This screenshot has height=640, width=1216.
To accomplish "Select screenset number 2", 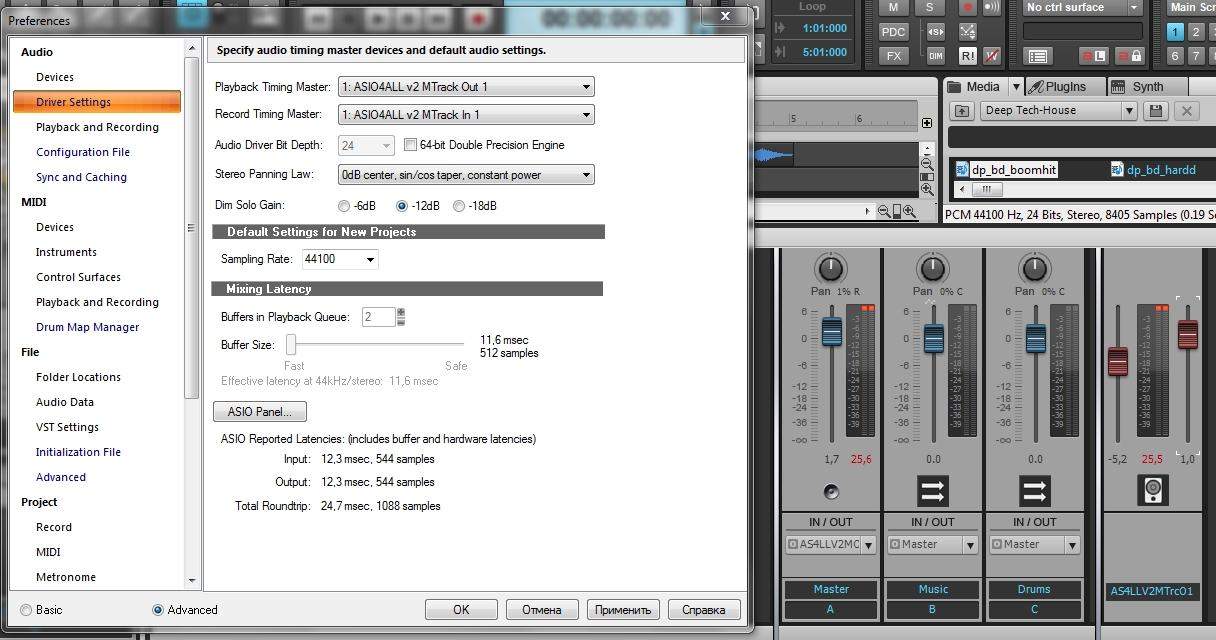I will click(1198, 32).
